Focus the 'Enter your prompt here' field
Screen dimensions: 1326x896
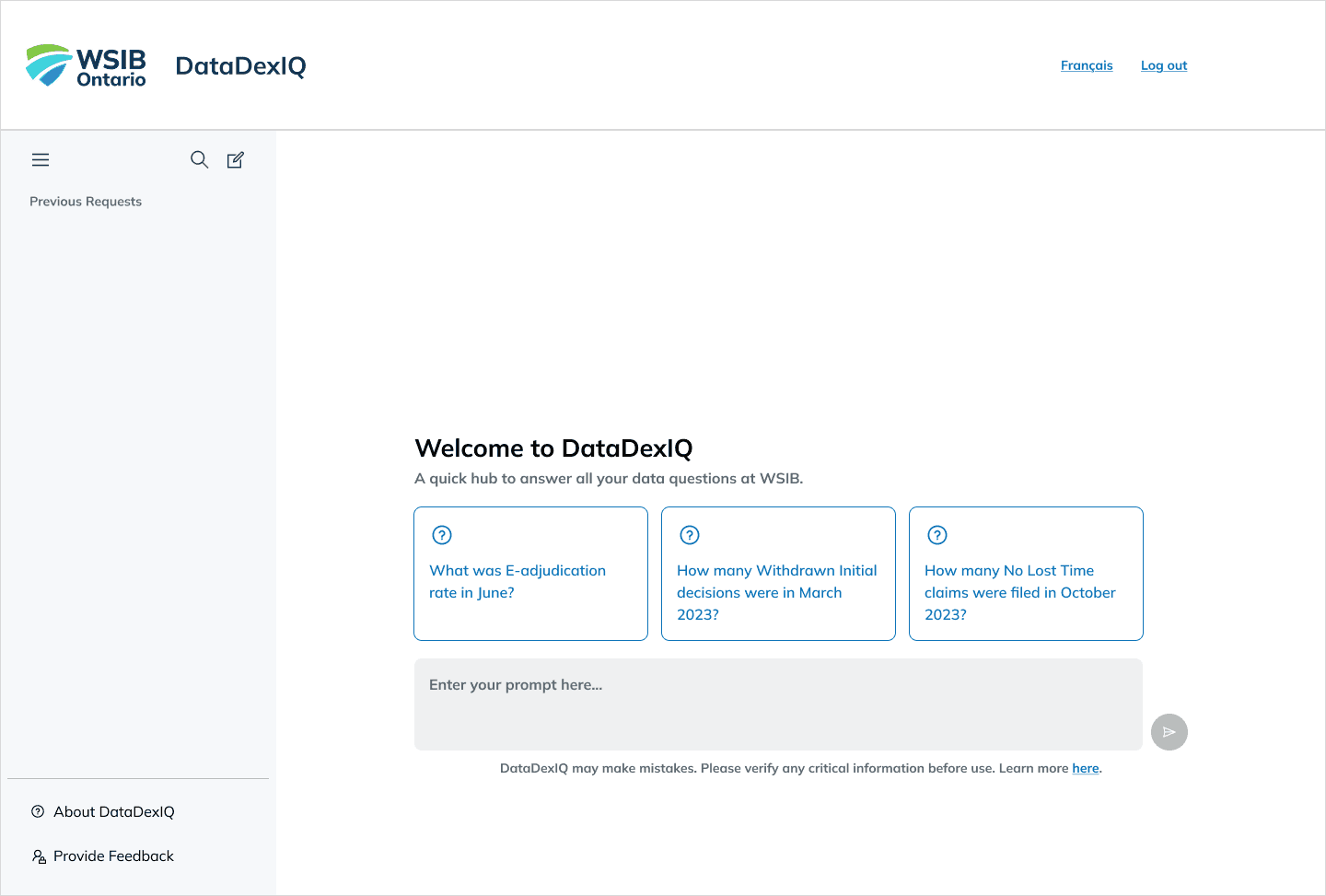pos(778,704)
